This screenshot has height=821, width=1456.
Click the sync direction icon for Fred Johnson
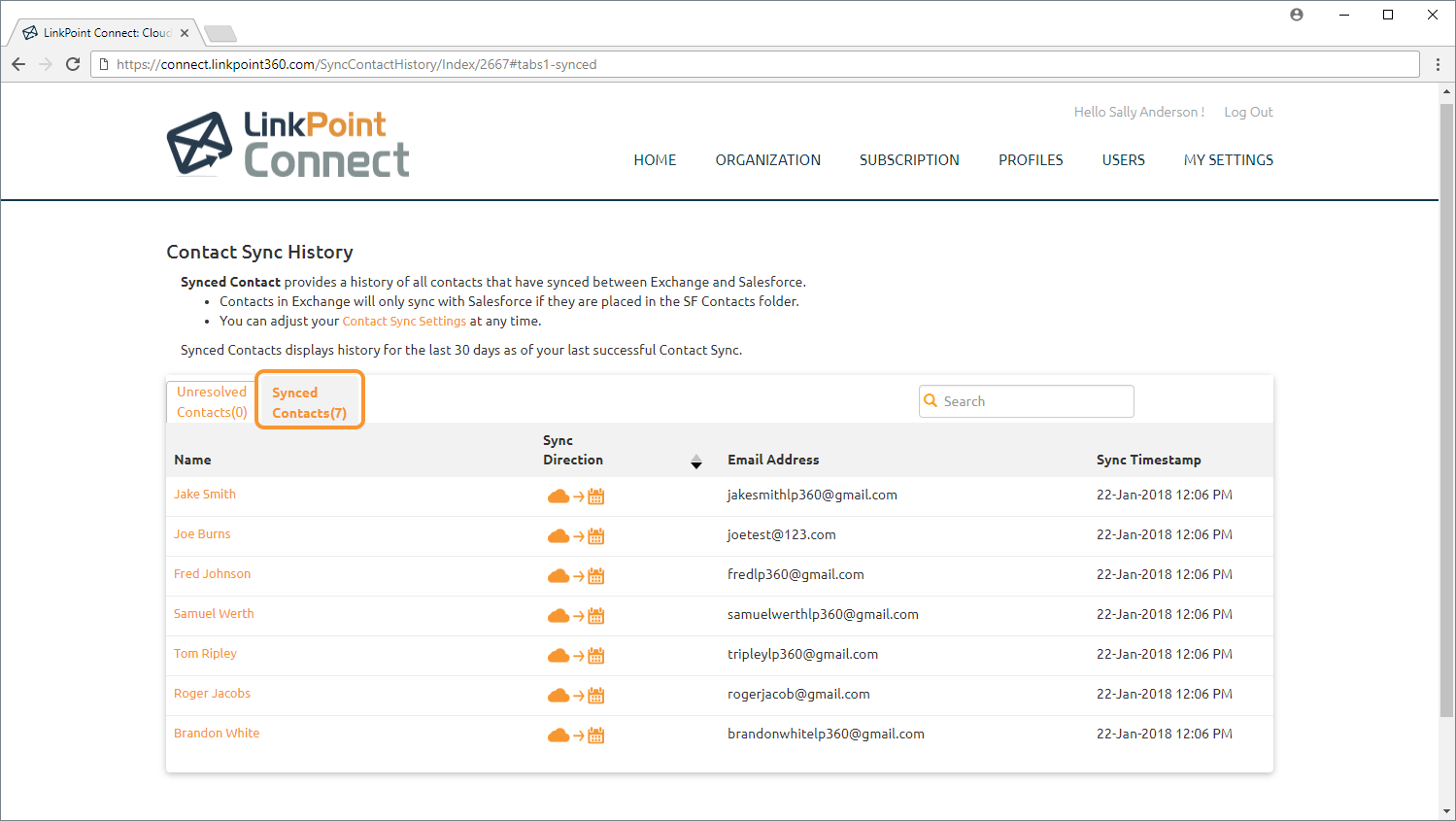click(576, 576)
